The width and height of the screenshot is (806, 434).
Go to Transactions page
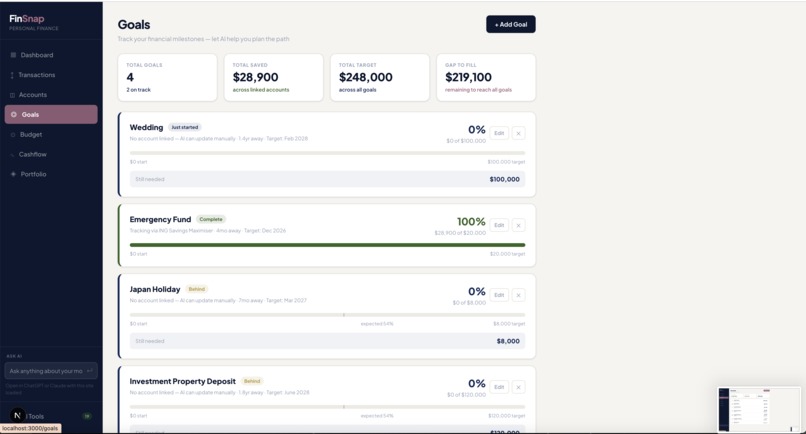[x=51, y=75]
